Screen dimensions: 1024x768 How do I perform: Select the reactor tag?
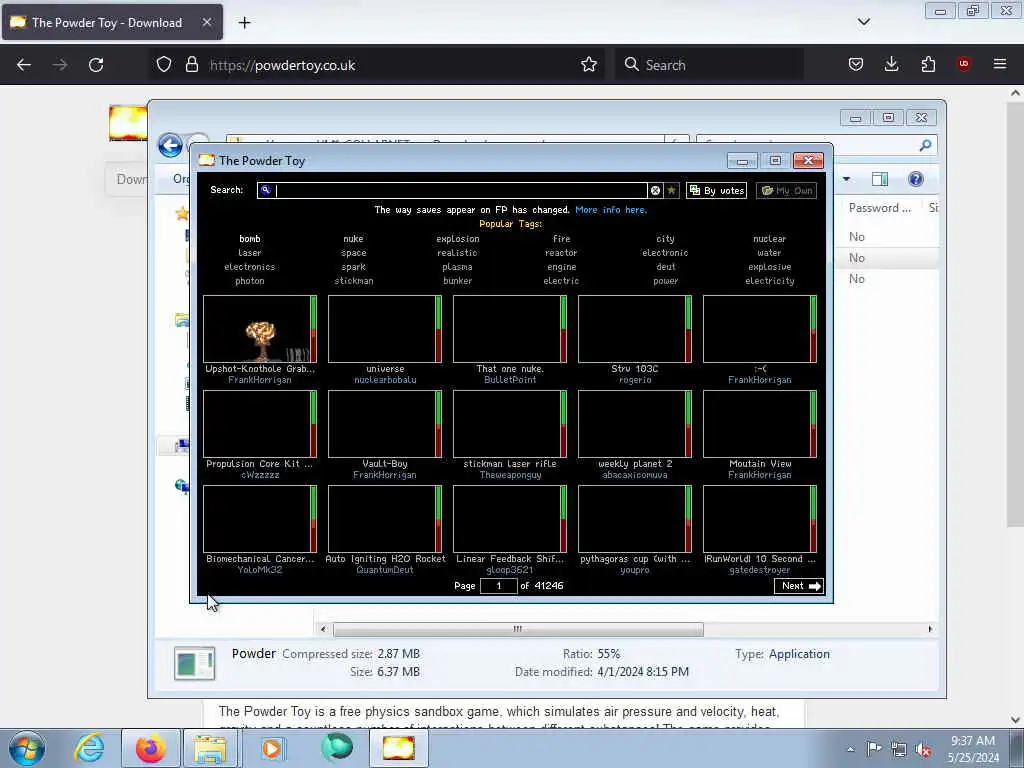[561, 253]
